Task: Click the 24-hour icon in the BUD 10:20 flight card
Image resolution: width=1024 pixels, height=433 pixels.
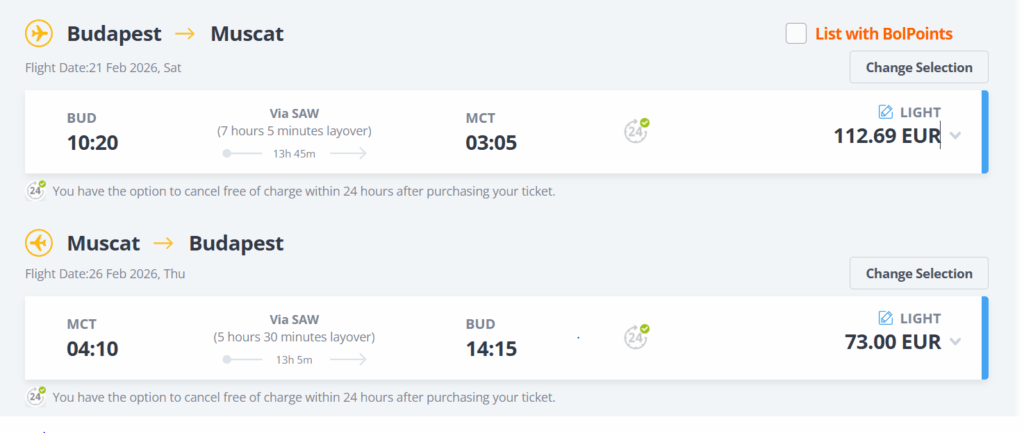Action: click(637, 130)
